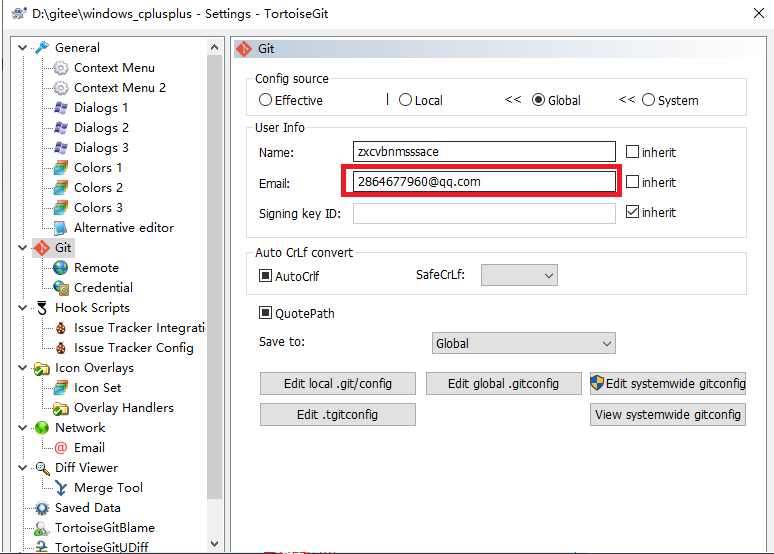
Task: Click the bug icon for Issue Tracker Config
Action: (x=61, y=348)
